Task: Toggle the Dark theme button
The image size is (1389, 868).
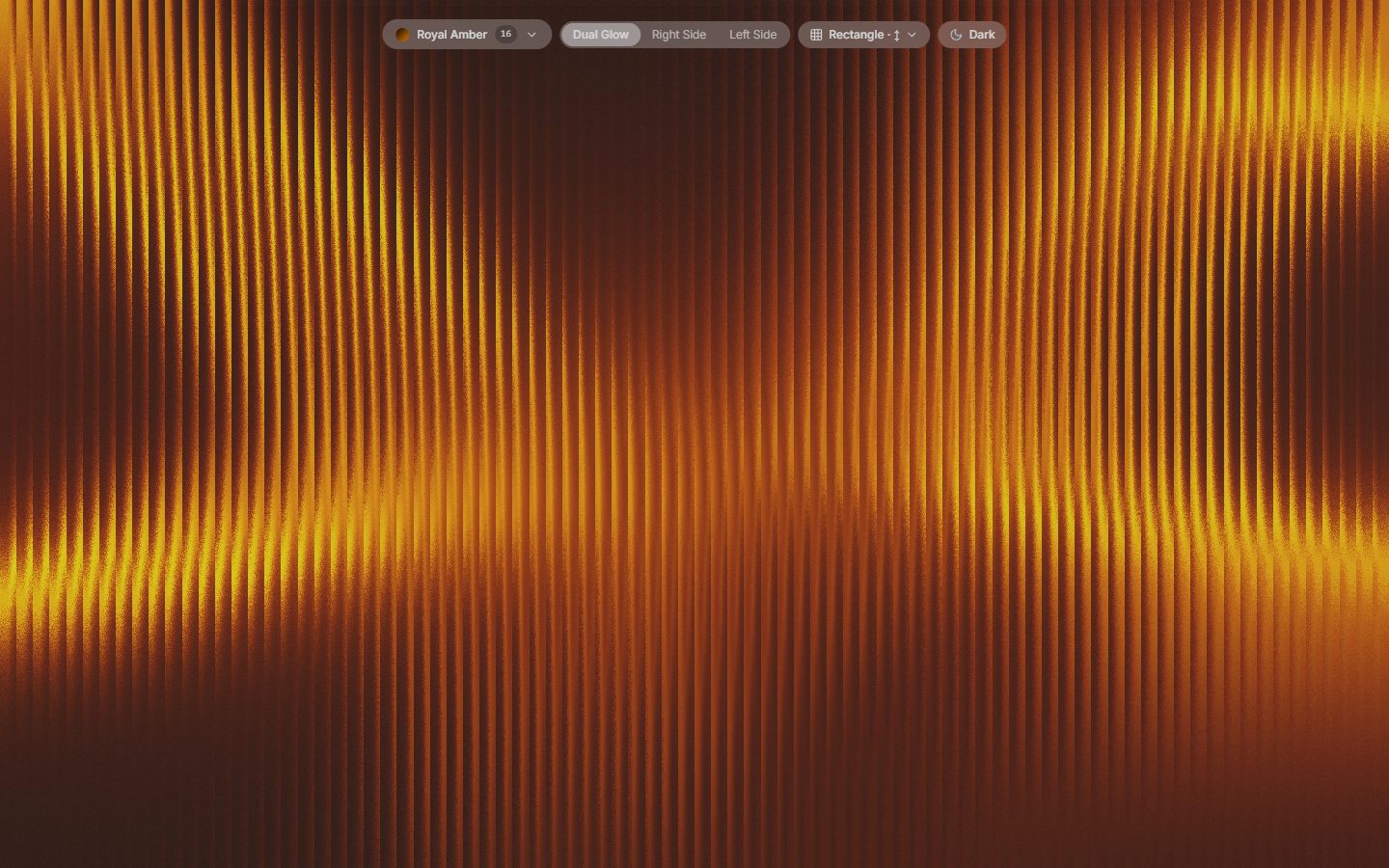Action: (x=972, y=35)
